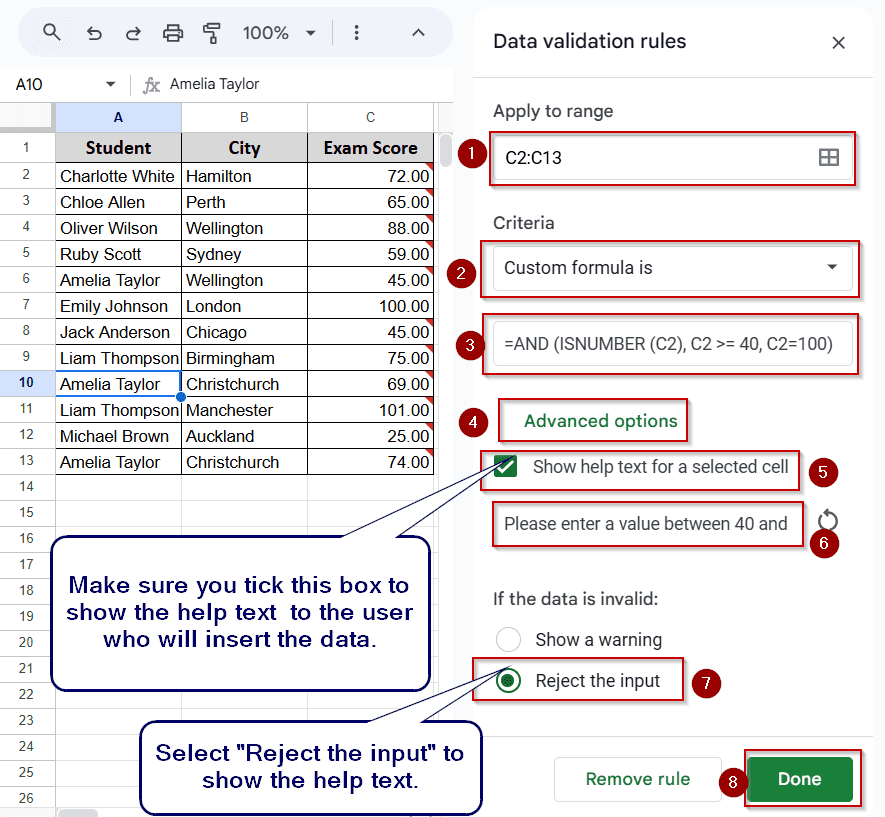Click the custom formula input field

coord(672,344)
